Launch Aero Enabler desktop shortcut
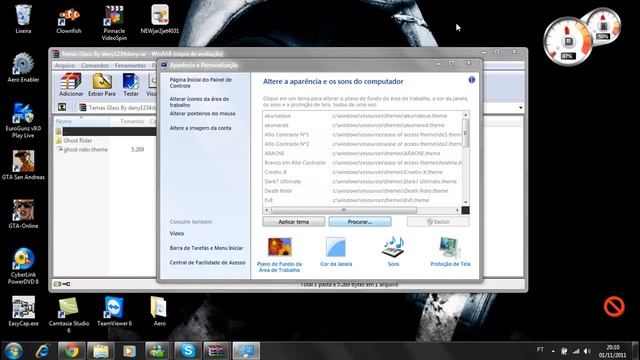Viewport: 640px width, 360px height. [23, 68]
